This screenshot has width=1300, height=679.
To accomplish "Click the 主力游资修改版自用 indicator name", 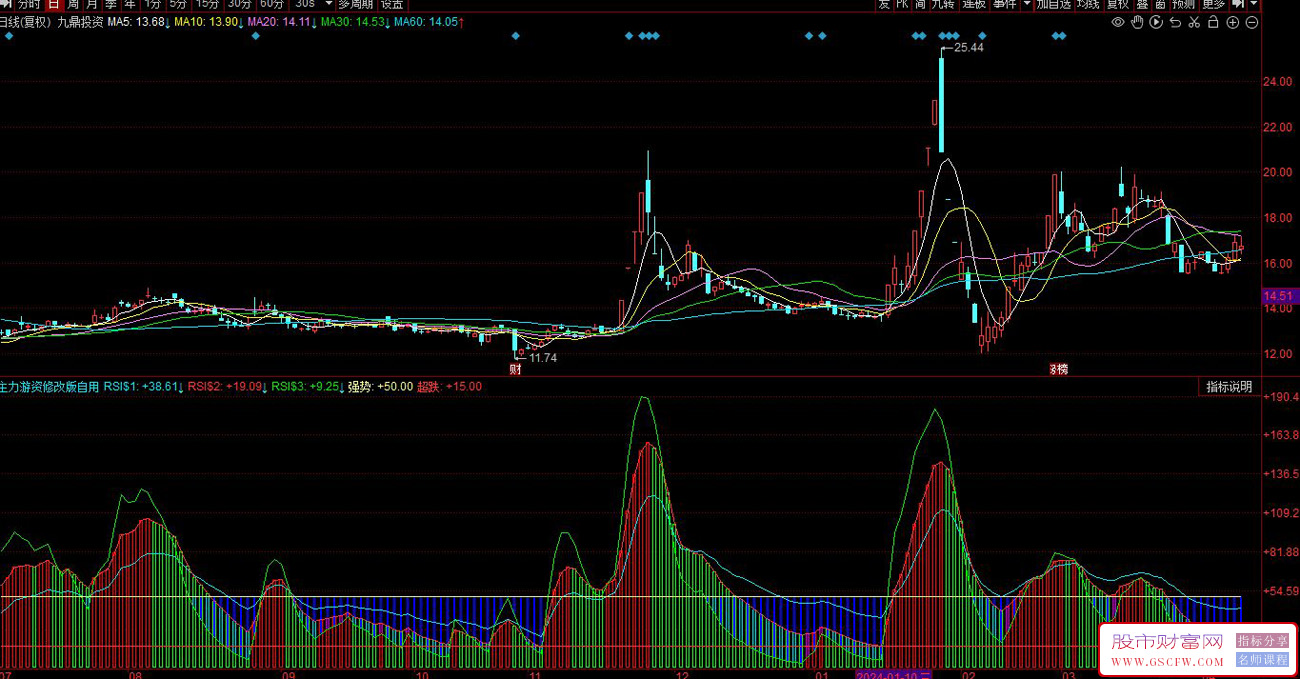I will coord(49,386).
